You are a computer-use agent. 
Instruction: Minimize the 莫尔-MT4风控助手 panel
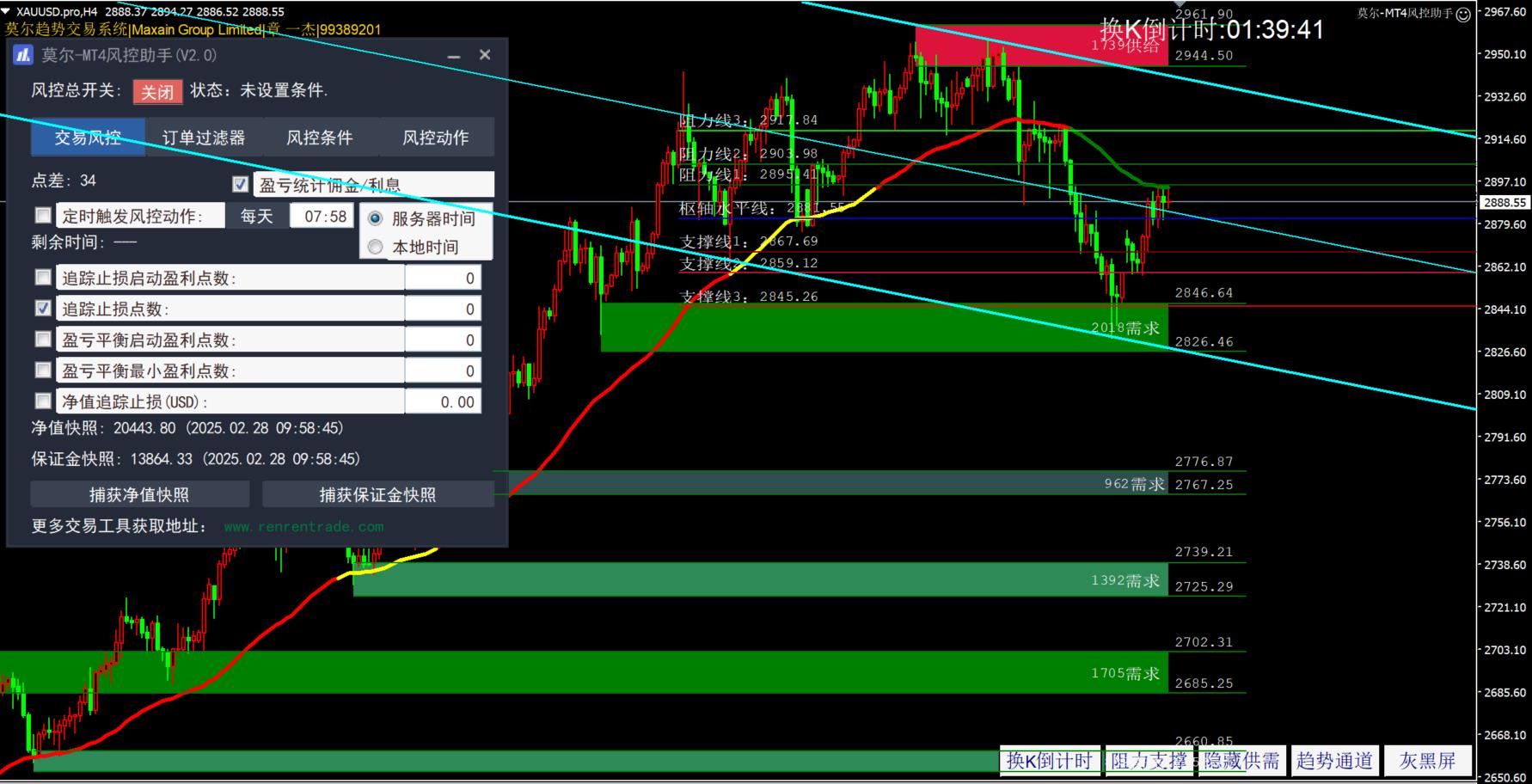click(x=454, y=56)
